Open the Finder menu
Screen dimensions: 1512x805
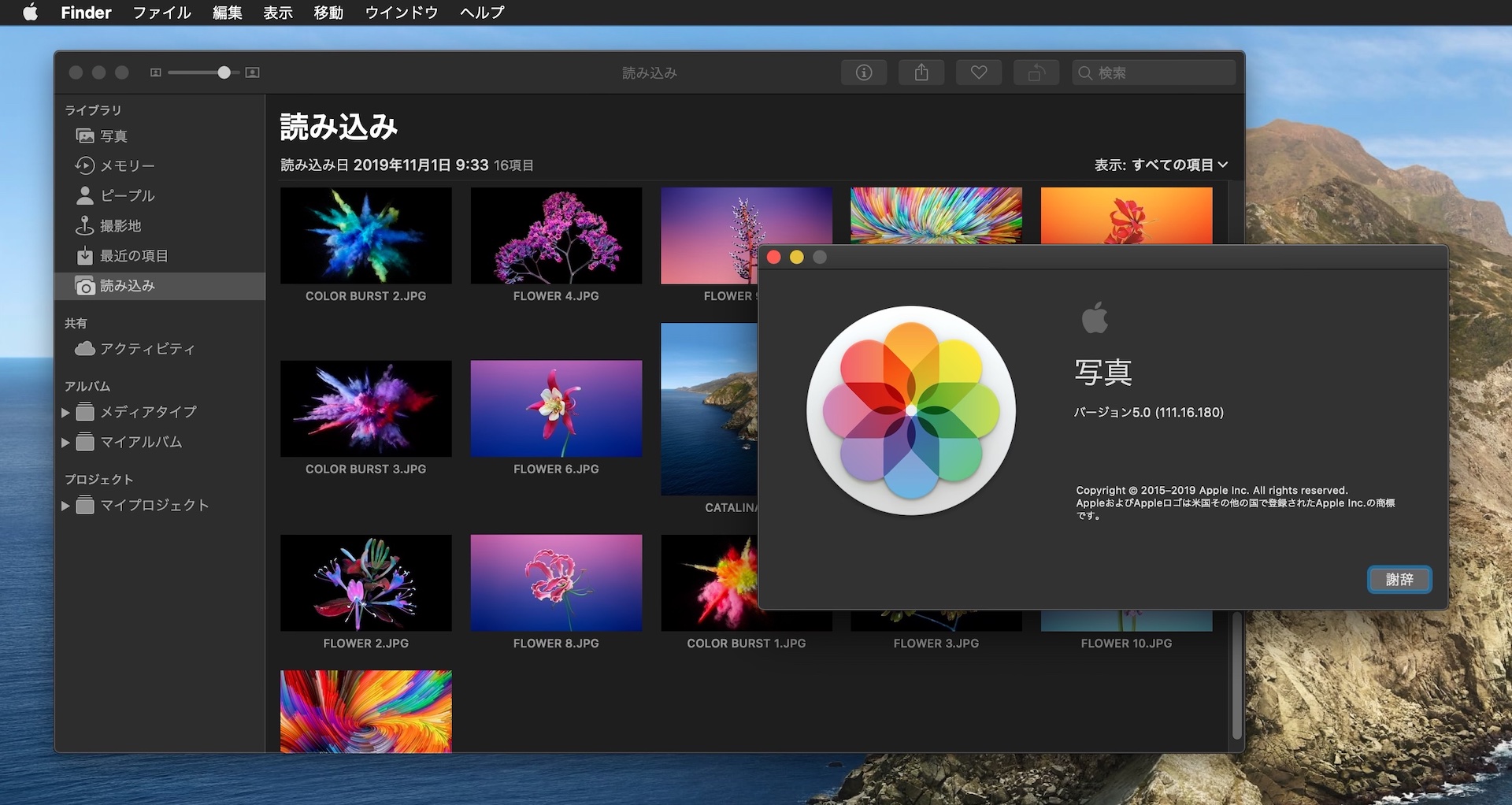point(86,12)
